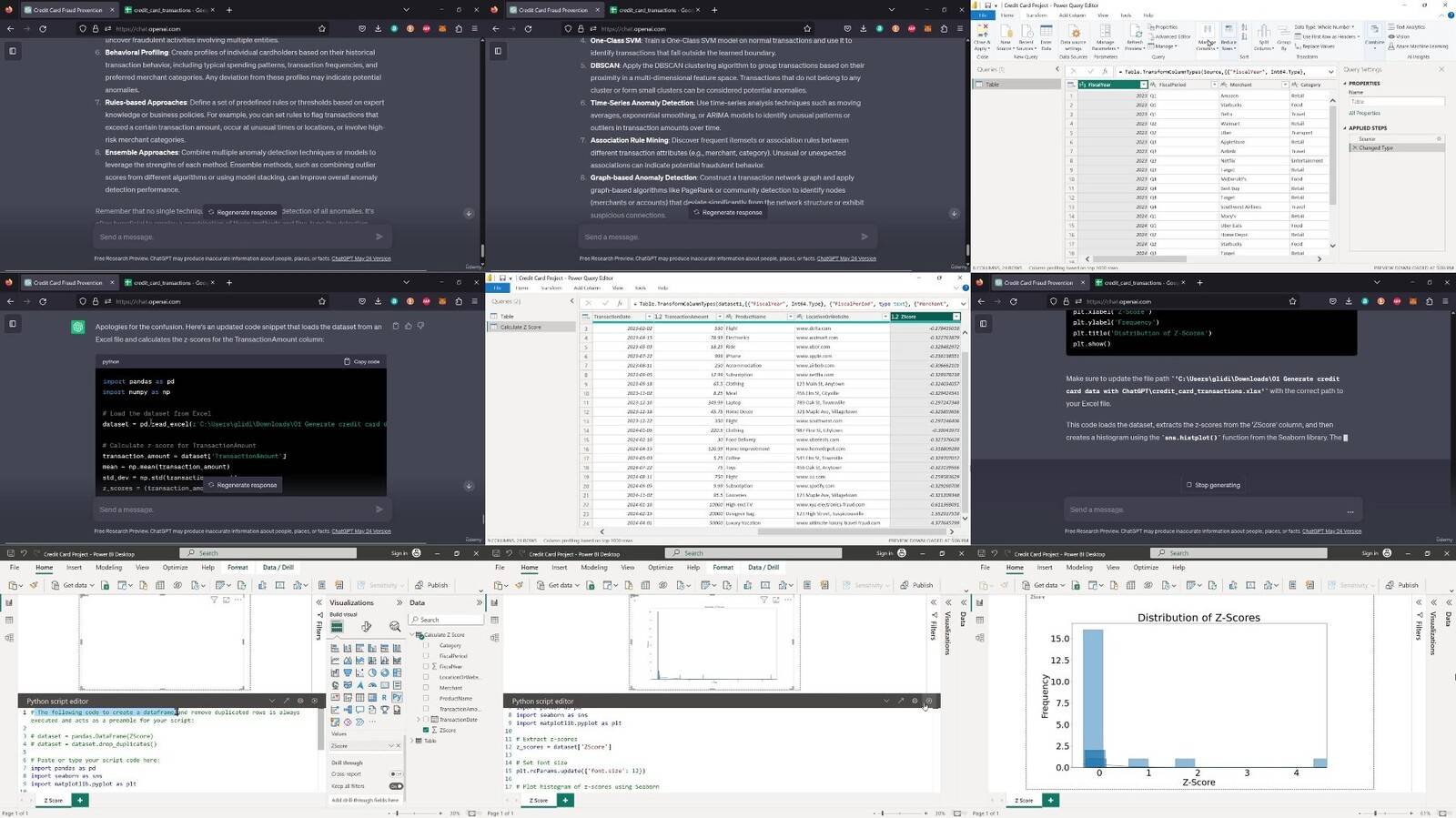Screen dimensions: 1456x818
Task: Click Stop generating in middle-right ChatGPT
Action: tap(1213, 485)
